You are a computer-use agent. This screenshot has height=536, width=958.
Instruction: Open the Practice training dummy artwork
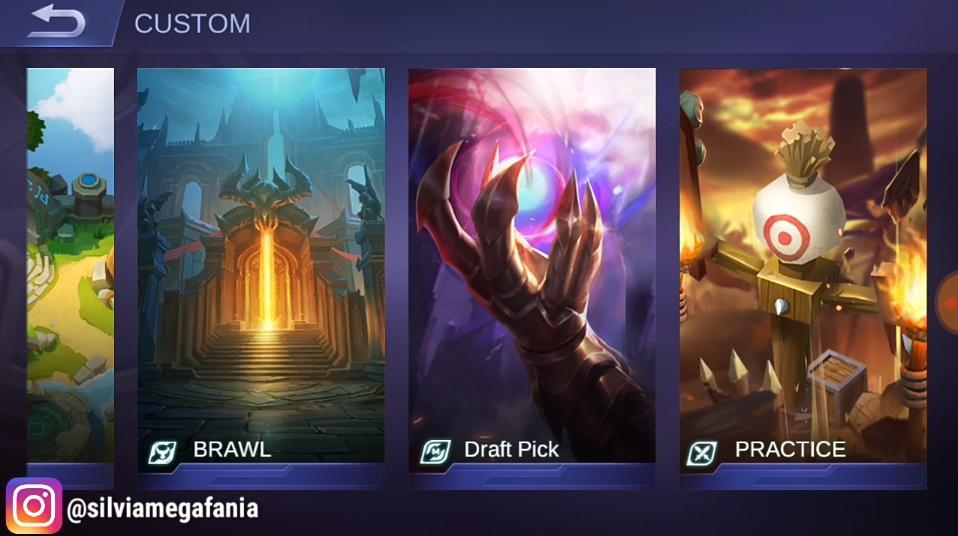click(x=803, y=265)
